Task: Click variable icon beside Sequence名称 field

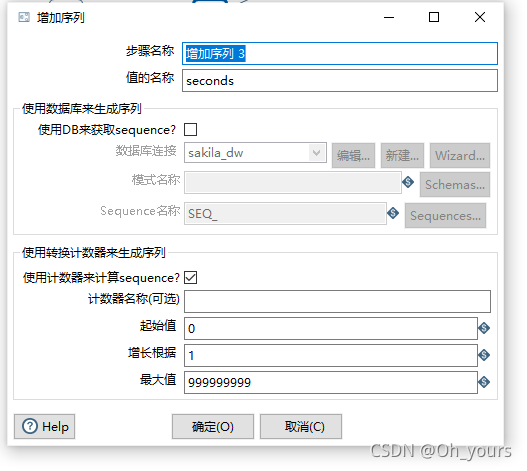Action: click(x=393, y=212)
